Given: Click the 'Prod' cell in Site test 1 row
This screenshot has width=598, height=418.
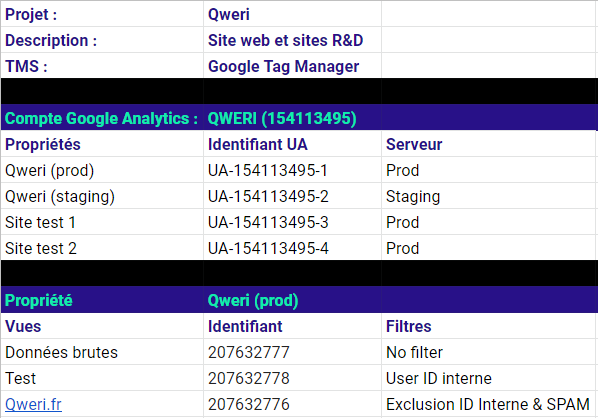Looking at the screenshot, I should point(490,222).
